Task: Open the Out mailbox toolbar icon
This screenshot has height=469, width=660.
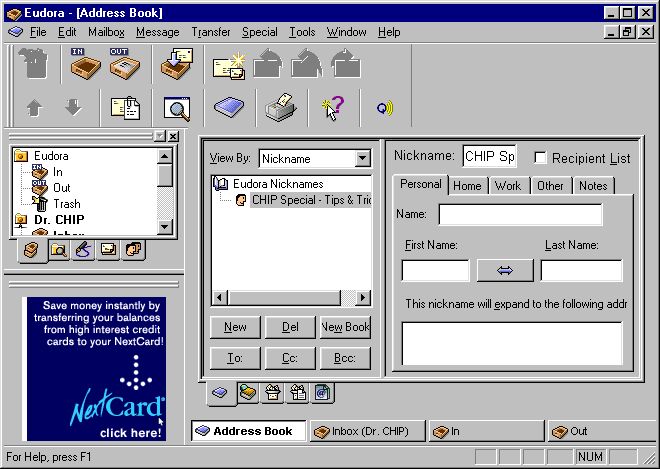Action: pos(125,64)
